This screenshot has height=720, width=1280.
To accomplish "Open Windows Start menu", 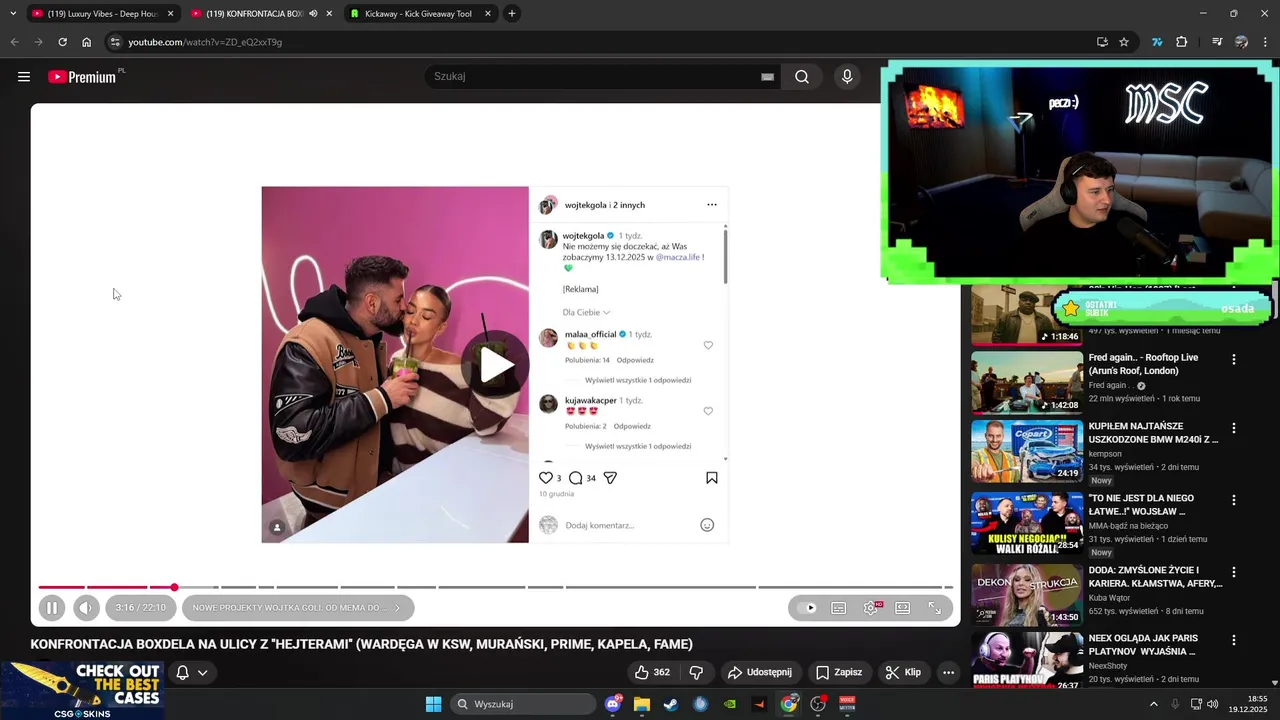I will point(433,704).
